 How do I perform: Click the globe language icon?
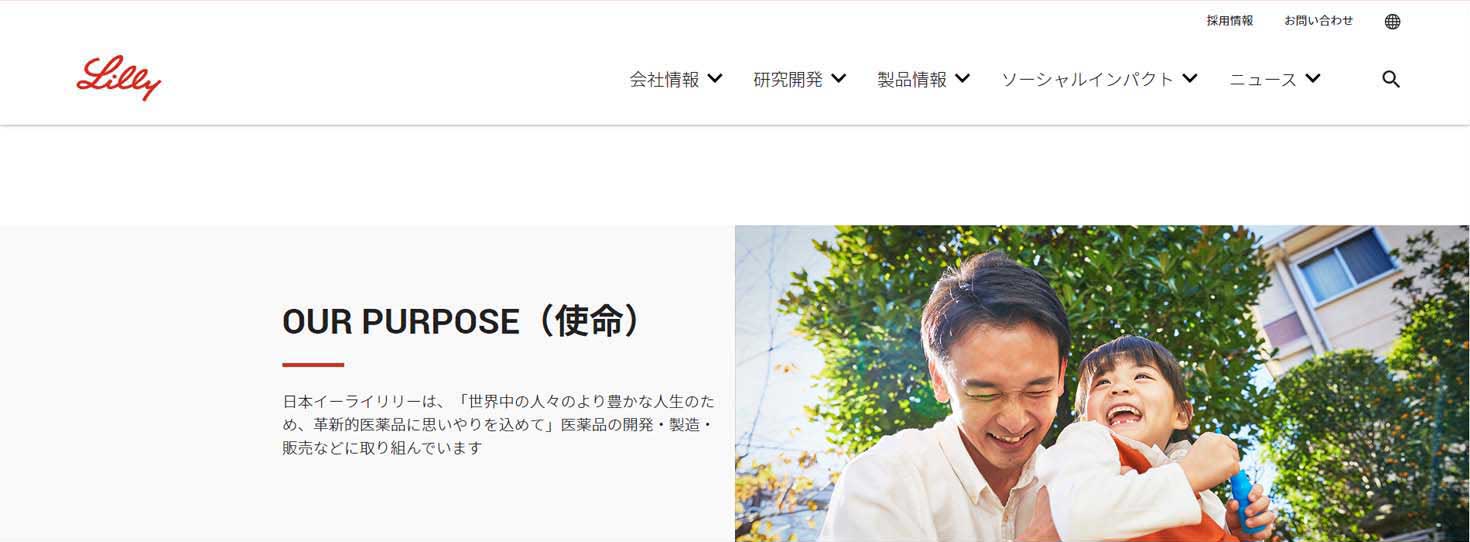[1392, 21]
